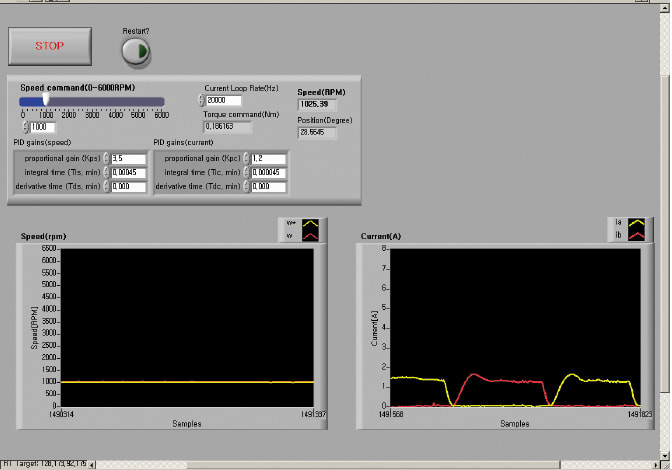Click the horizontal scrollbar thumb
This screenshot has width=672, height=470.
coord(373,465)
